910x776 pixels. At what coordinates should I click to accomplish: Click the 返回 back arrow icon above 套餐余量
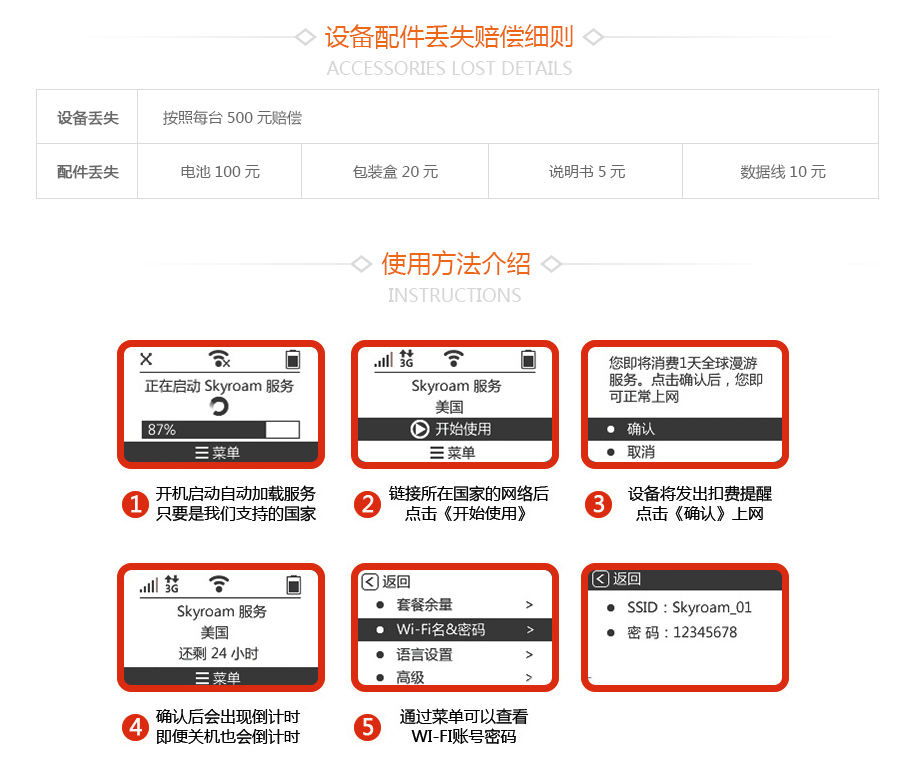[x=370, y=582]
